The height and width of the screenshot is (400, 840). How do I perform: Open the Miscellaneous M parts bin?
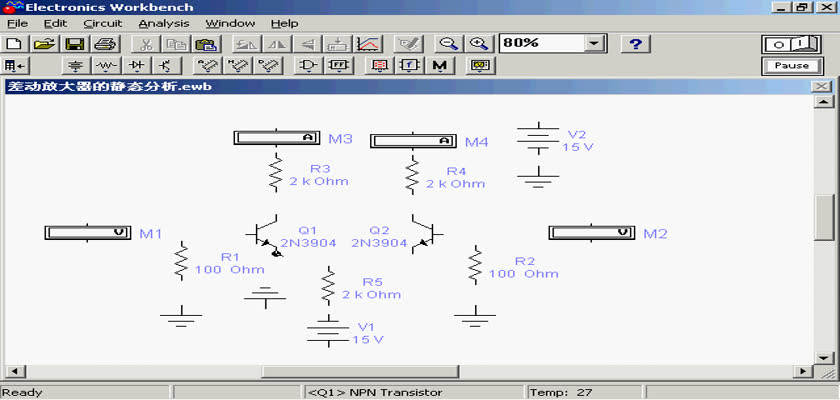440,66
